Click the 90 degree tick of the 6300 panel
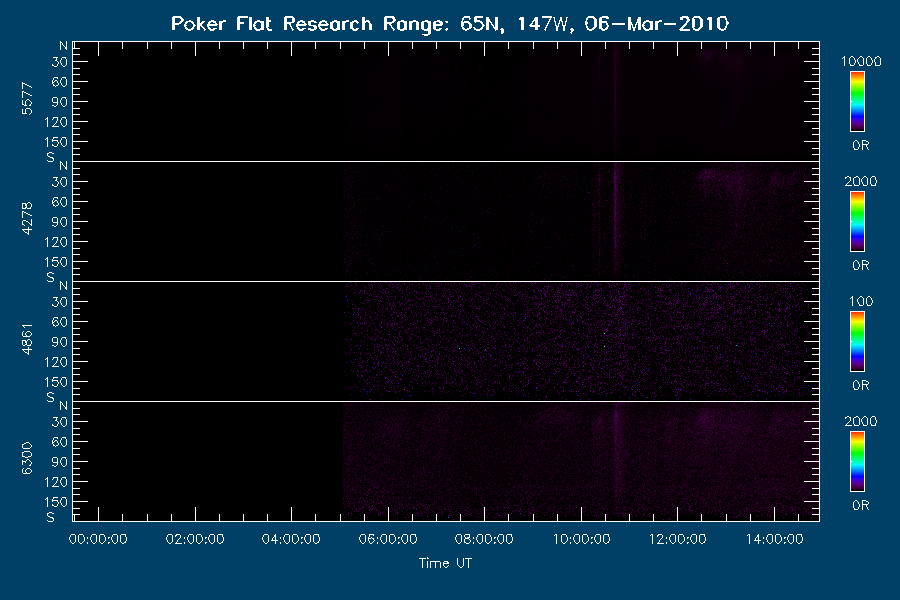The image size is (900, 600). coord(60,462)
